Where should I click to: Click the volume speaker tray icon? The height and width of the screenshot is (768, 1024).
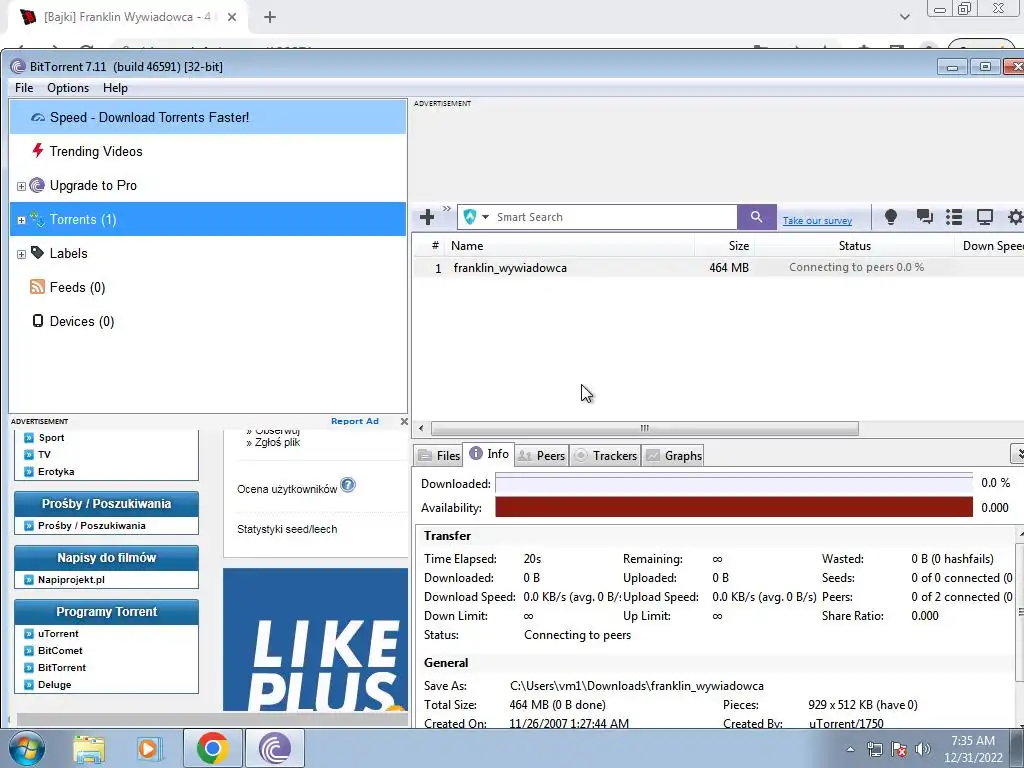click(x=923, y=749)
